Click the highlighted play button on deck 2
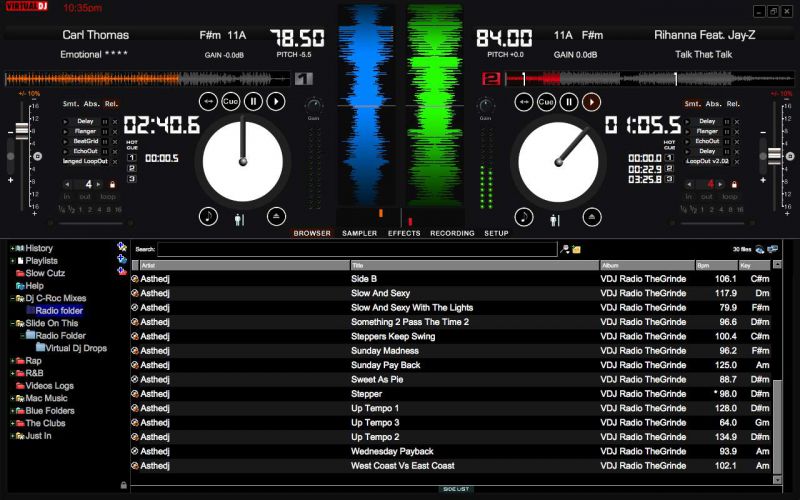 point(591,102)
